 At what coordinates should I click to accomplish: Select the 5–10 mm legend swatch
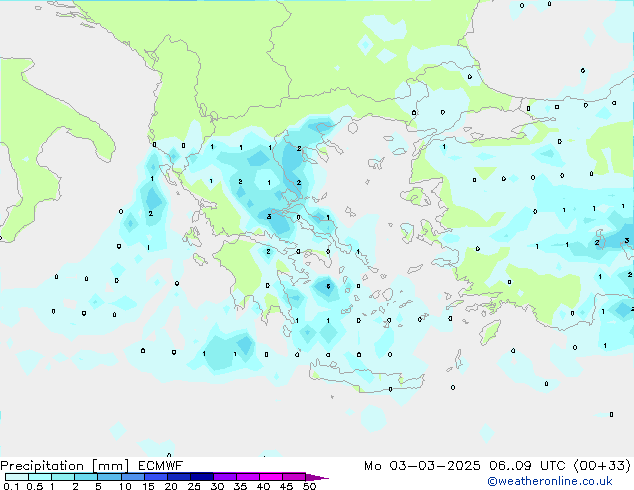click(109, 477)
